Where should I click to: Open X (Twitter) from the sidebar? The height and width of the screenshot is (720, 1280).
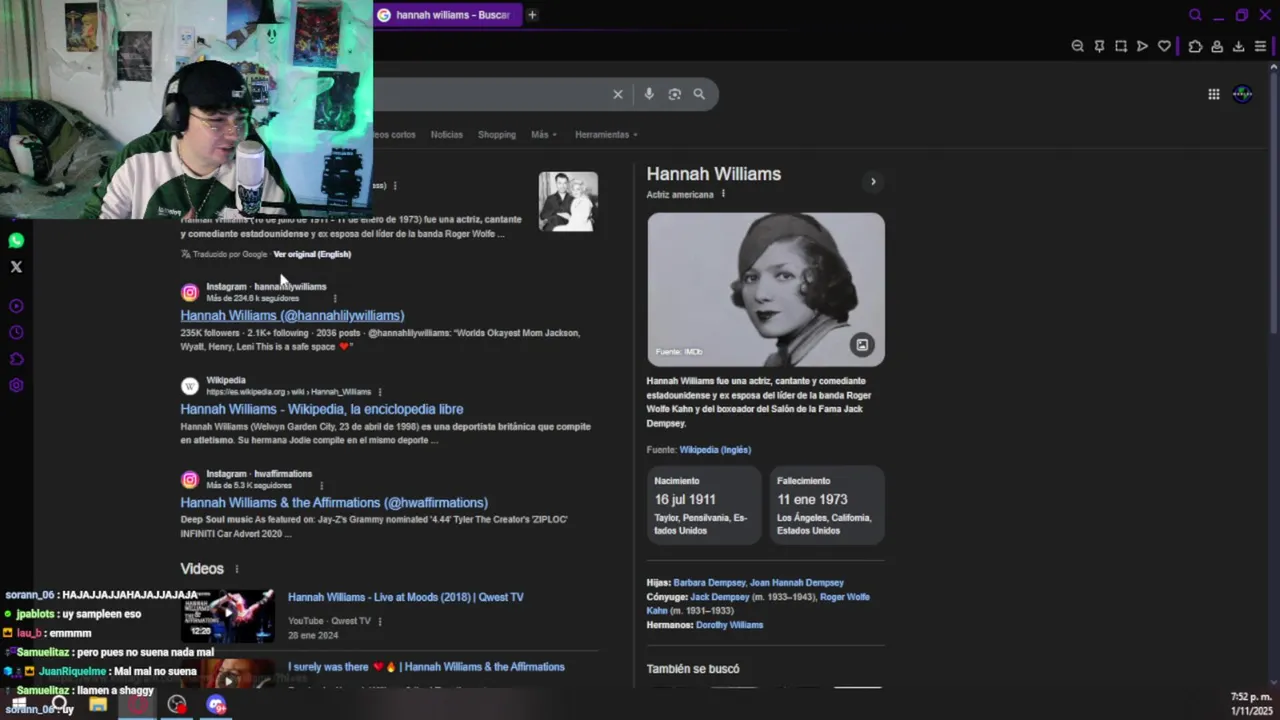click(x=16, y=267)
